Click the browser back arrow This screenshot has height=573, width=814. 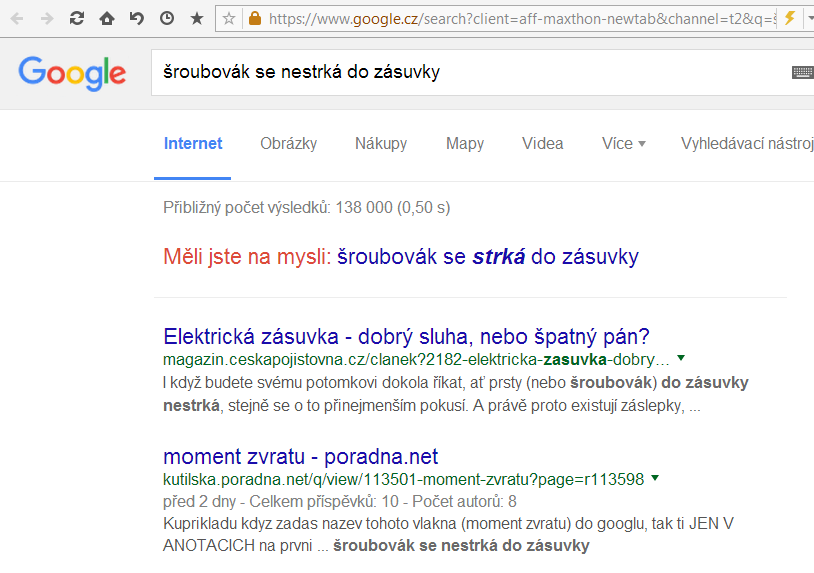17,18
